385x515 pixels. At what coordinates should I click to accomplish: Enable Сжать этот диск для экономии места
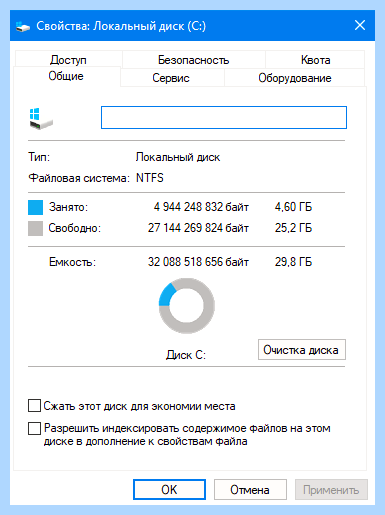pos(34,406)
